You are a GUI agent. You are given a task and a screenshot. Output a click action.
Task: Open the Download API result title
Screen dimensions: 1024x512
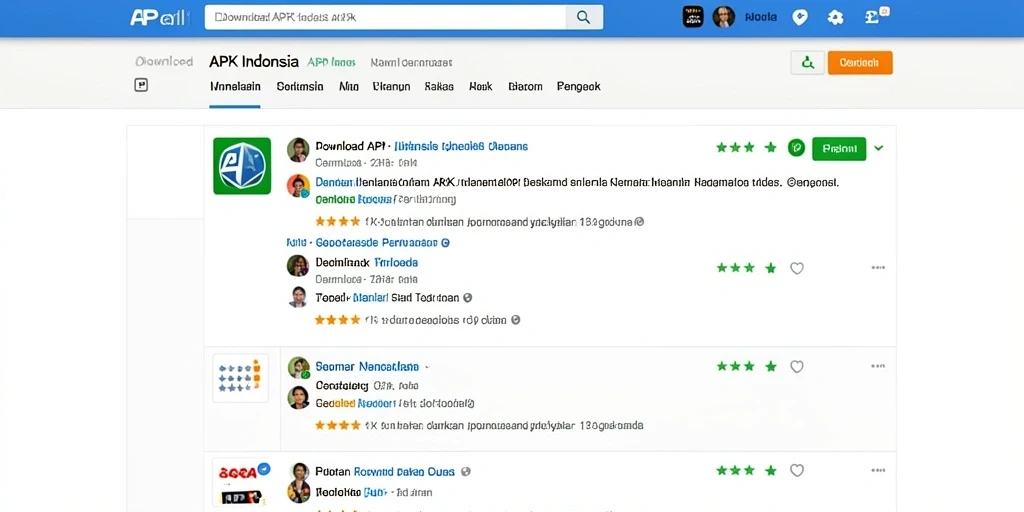point(421,146)
